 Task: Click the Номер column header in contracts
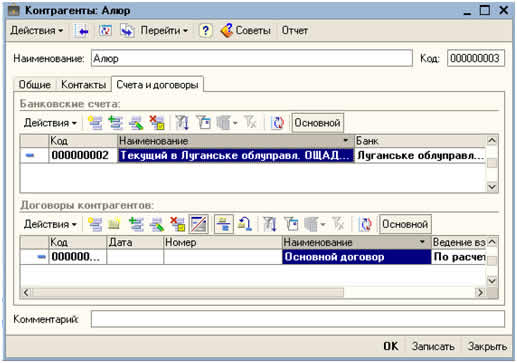[223, 242]
